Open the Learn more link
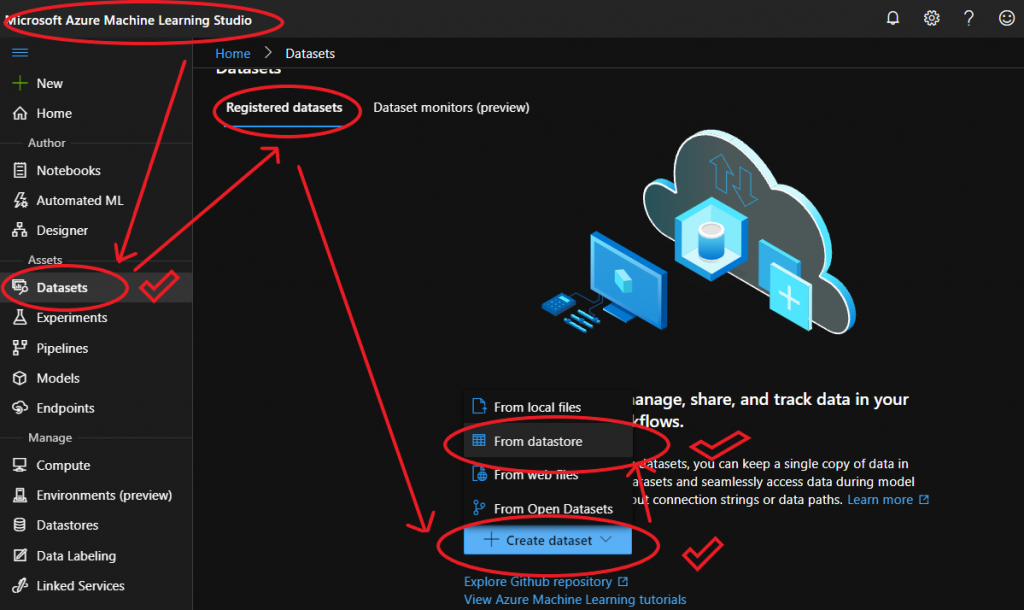The image size is (1024, 610). 888,500
